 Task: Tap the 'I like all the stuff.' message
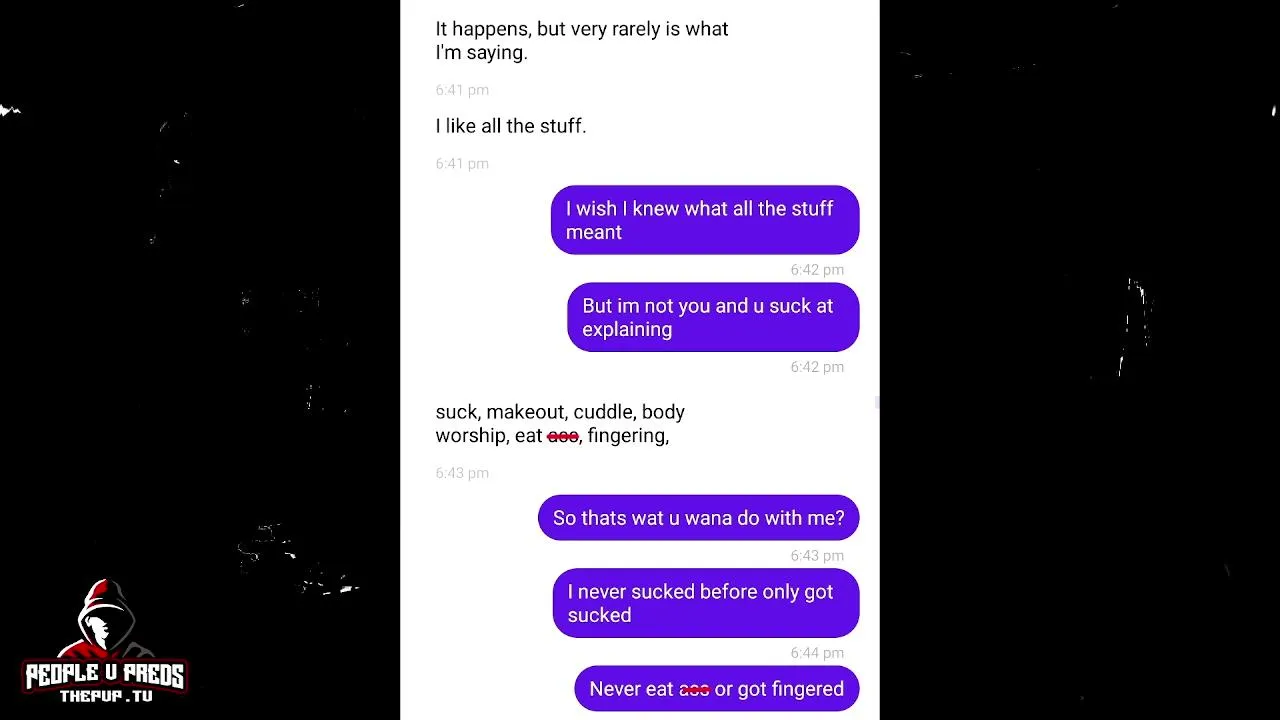pos(511,126)
